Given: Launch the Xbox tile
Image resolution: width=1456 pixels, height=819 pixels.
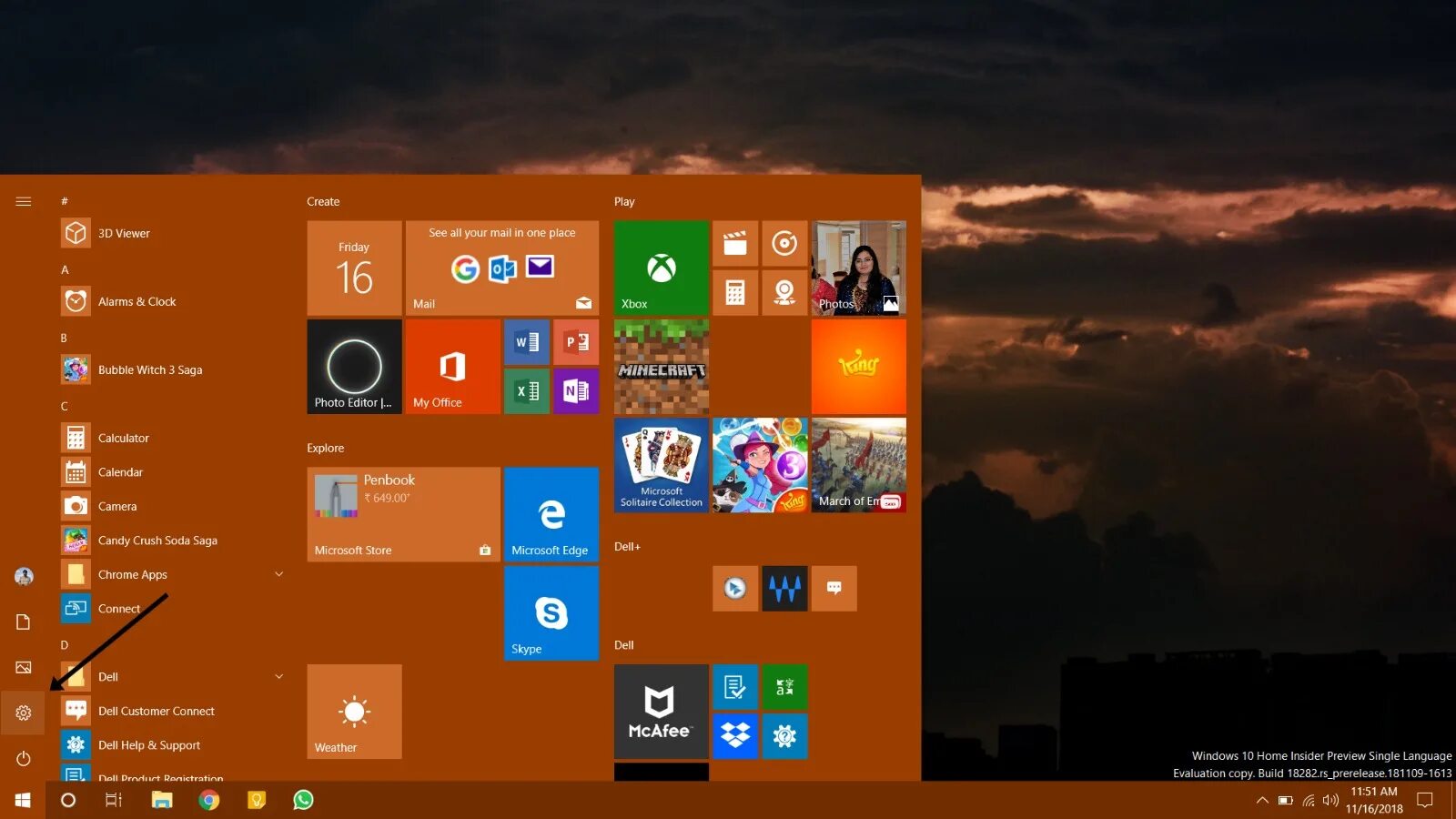Looking at the screenshot, I should [x=662, y=268].
